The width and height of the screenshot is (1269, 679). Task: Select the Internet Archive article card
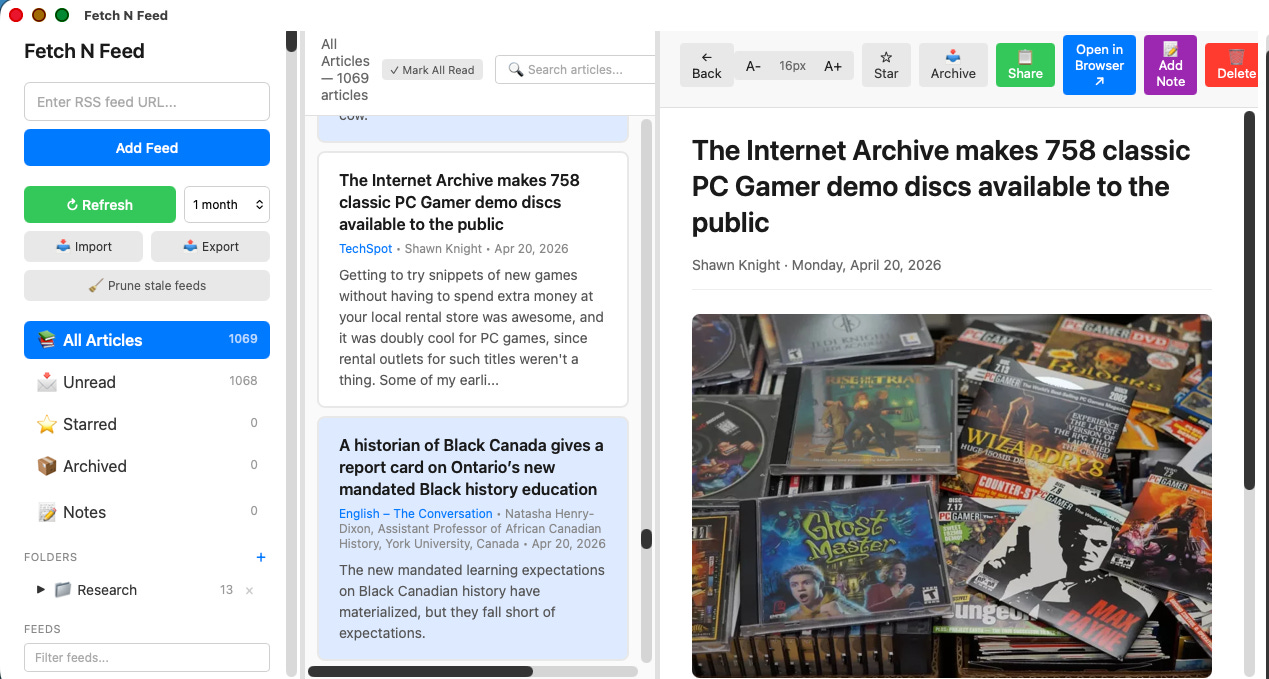coord(473,279)
